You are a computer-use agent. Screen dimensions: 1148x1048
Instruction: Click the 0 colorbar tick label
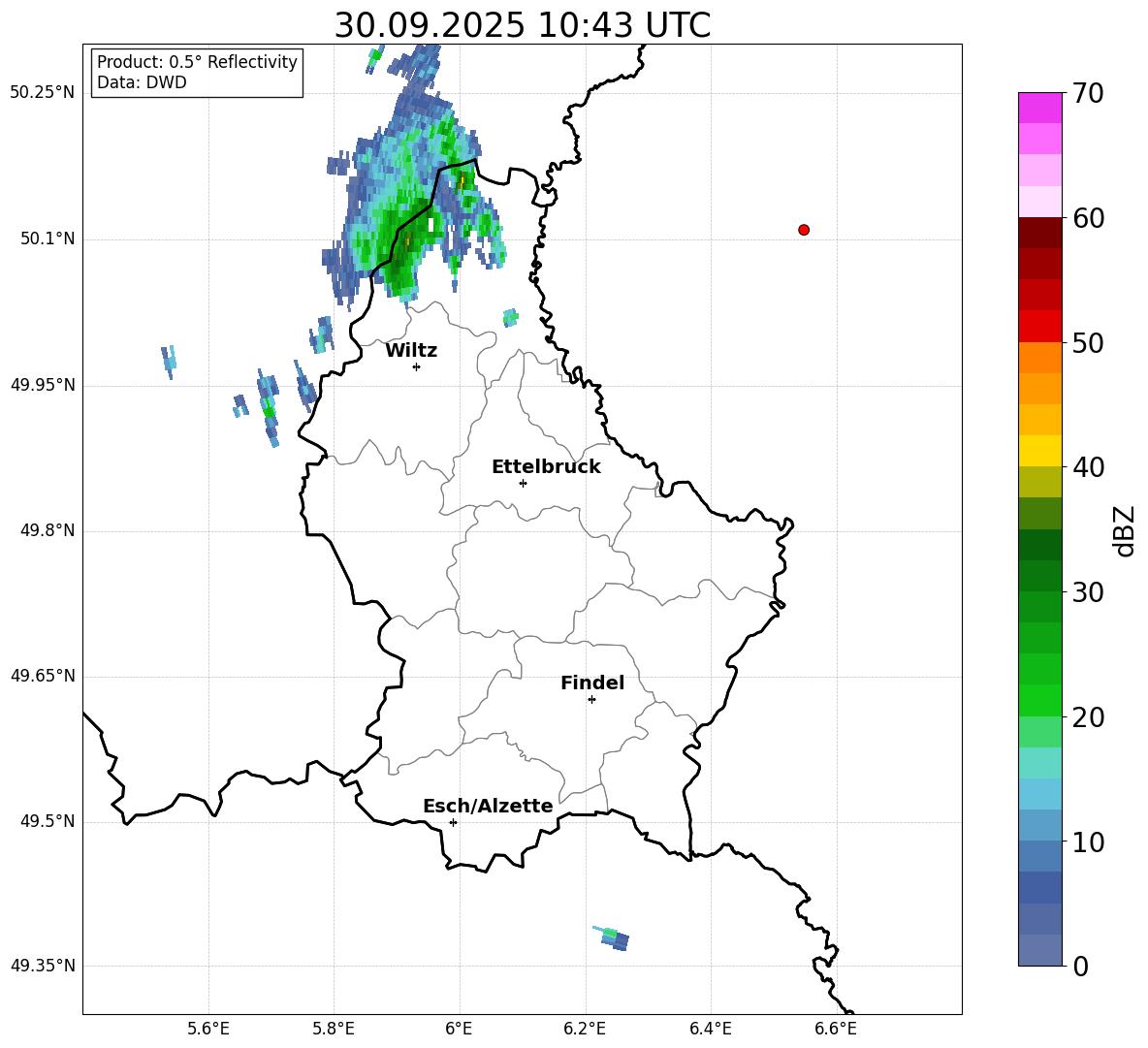point(1080,967)
